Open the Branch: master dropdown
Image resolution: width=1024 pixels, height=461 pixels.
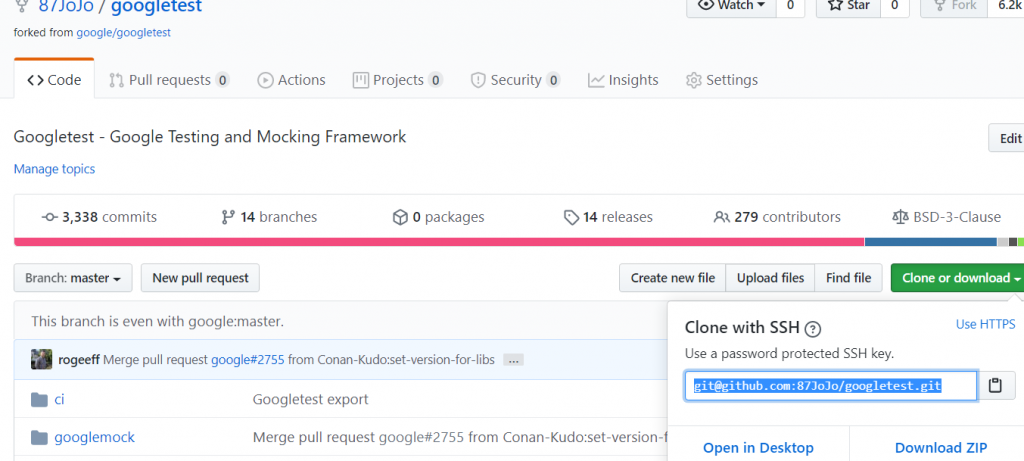pyautogui.click(x=73, y=278)
